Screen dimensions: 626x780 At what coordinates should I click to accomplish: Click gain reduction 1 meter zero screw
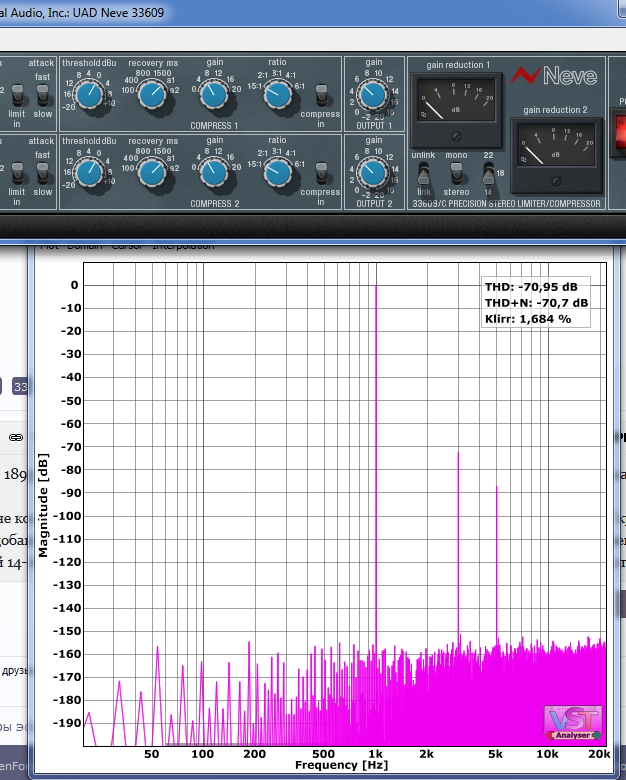click(x=456, y=136)
